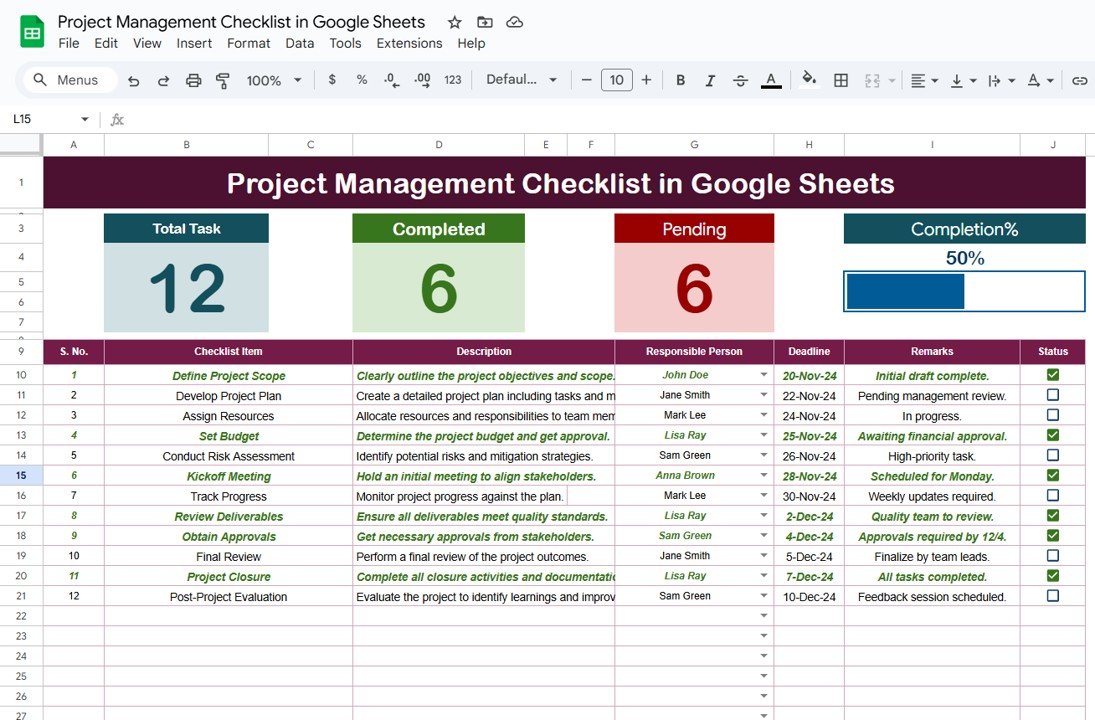Click the Redo arrow
This screenshot has width=1095, height=720.
click(163, 80)
